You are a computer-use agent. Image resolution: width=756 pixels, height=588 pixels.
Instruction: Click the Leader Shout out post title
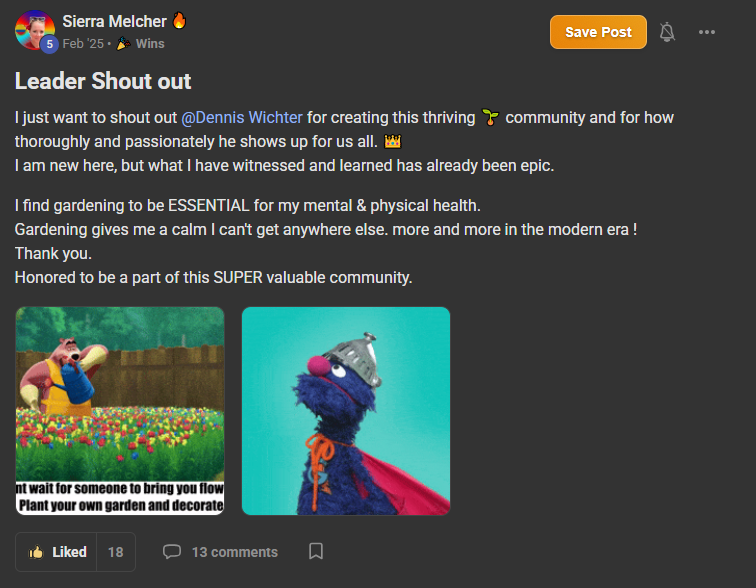point(103,81)
